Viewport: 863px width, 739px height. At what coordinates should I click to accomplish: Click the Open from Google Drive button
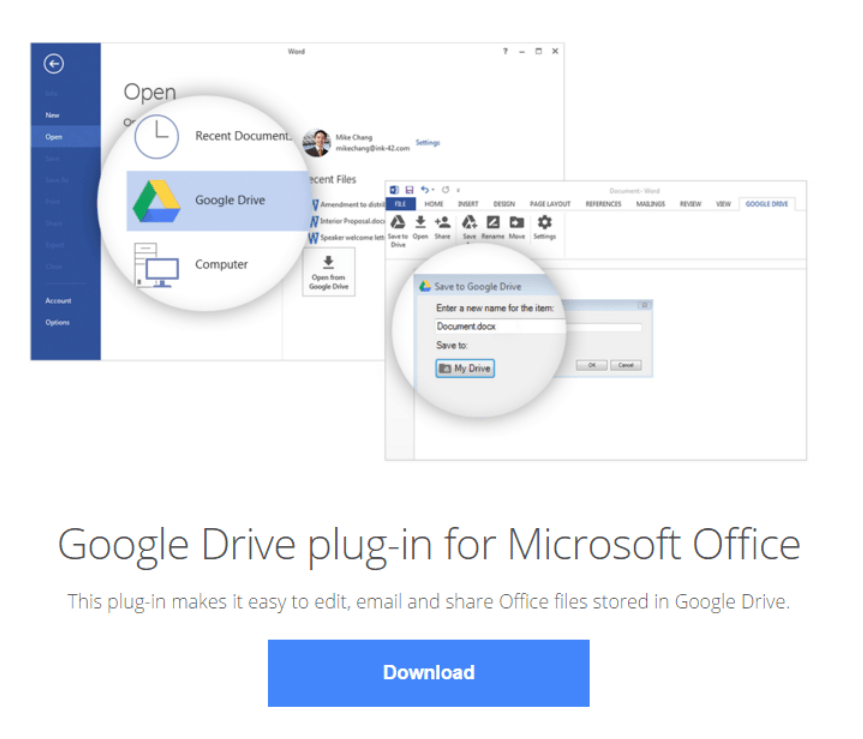(328, 273)
